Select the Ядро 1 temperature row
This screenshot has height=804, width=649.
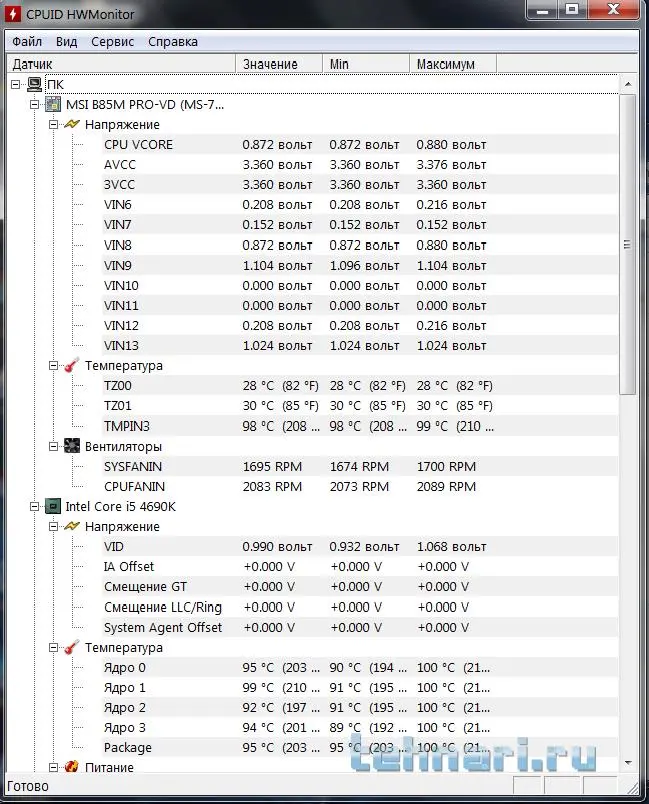pos(359,688)
